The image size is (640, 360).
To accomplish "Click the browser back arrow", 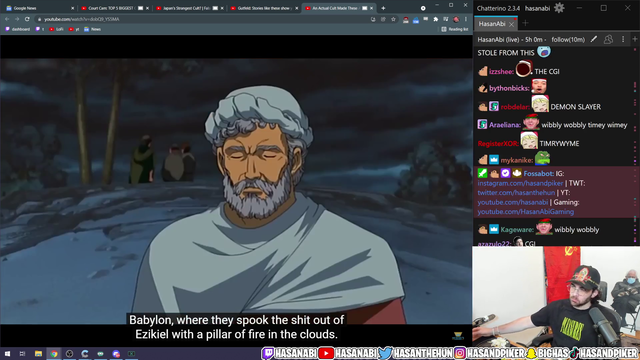I will point(7,19).
